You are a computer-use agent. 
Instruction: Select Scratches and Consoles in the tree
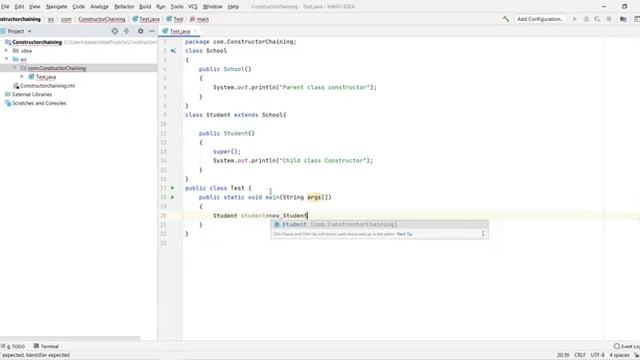[39, 103]
